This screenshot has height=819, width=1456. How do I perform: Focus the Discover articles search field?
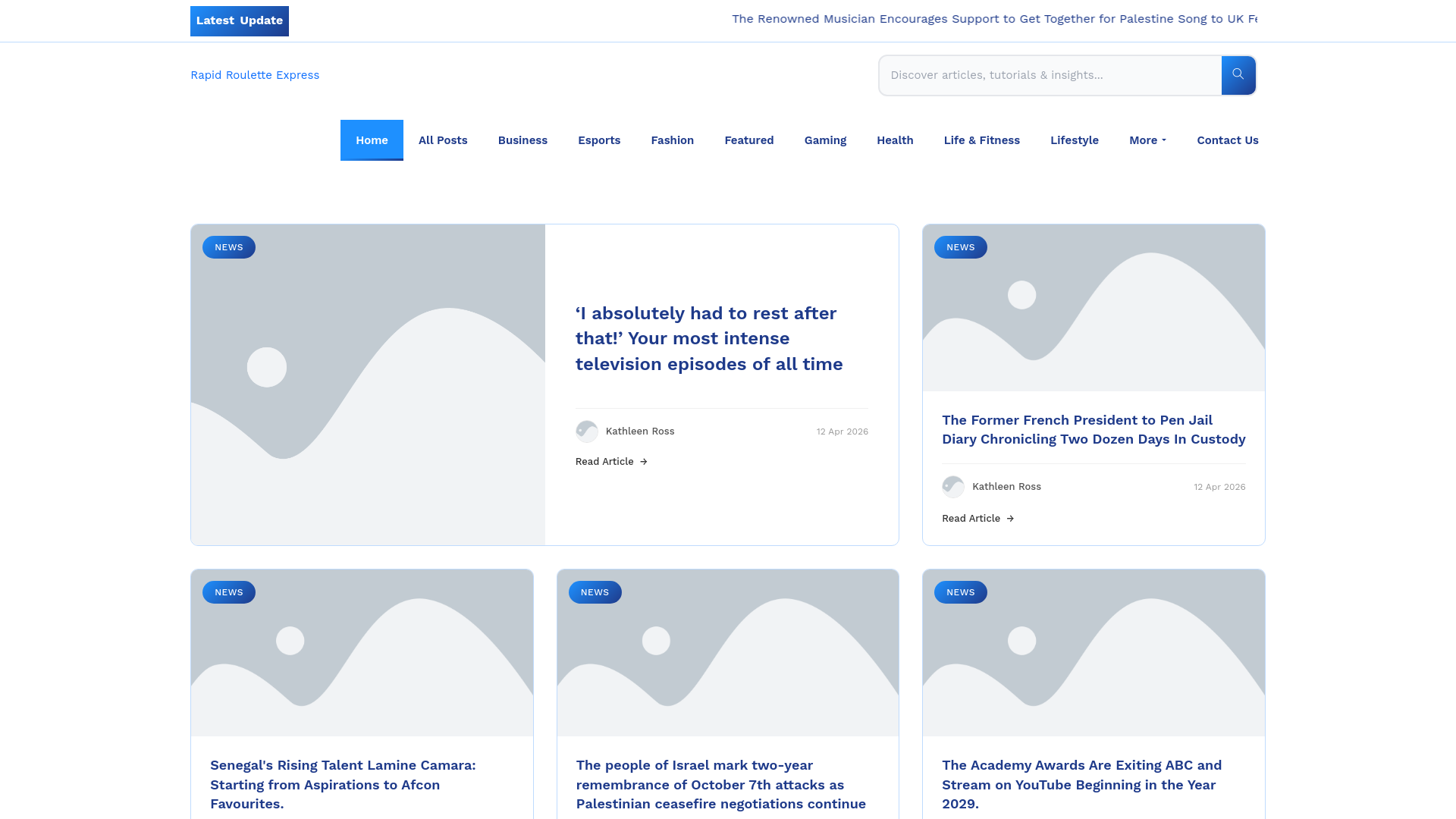tap(1050, 75)
